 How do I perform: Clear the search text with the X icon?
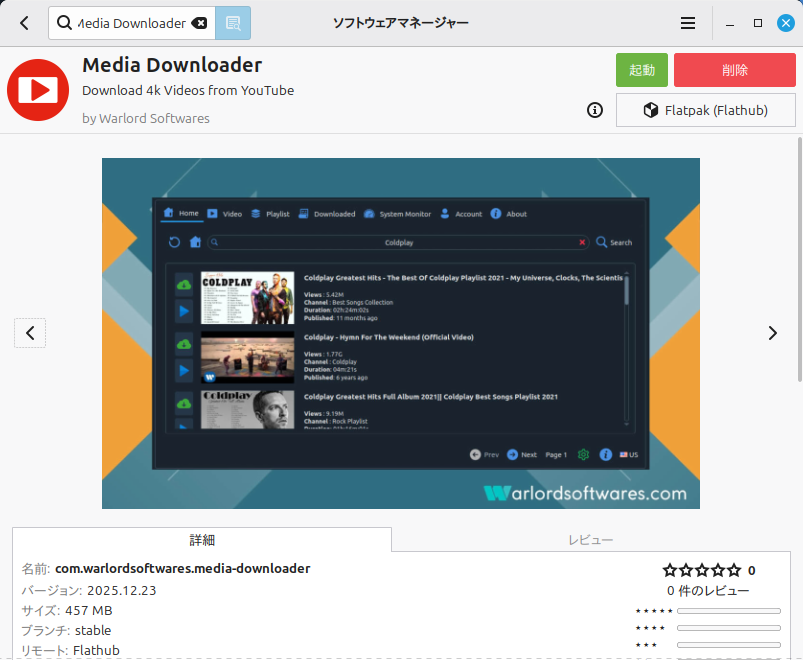point(199,23)
